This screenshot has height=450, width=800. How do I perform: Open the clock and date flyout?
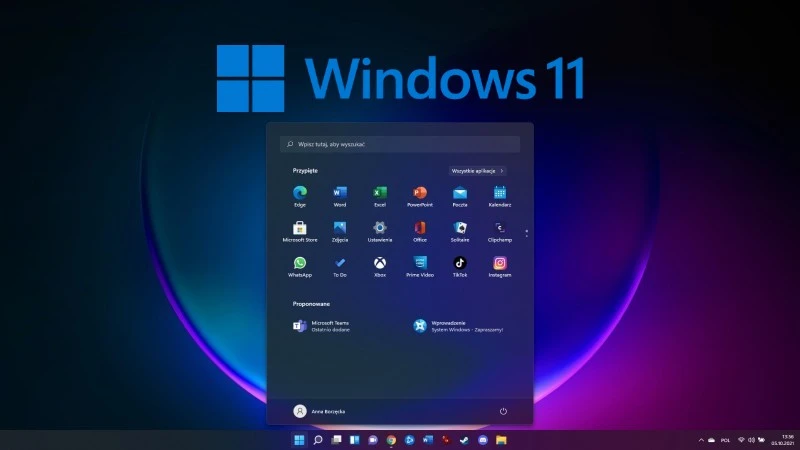(x=783, y=440)
